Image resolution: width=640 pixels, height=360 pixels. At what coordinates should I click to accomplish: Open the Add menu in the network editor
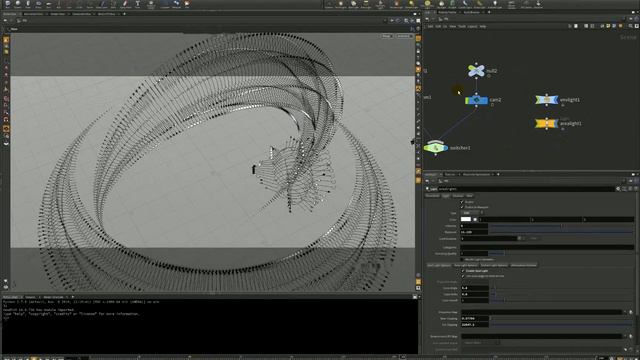pos(430,27)
